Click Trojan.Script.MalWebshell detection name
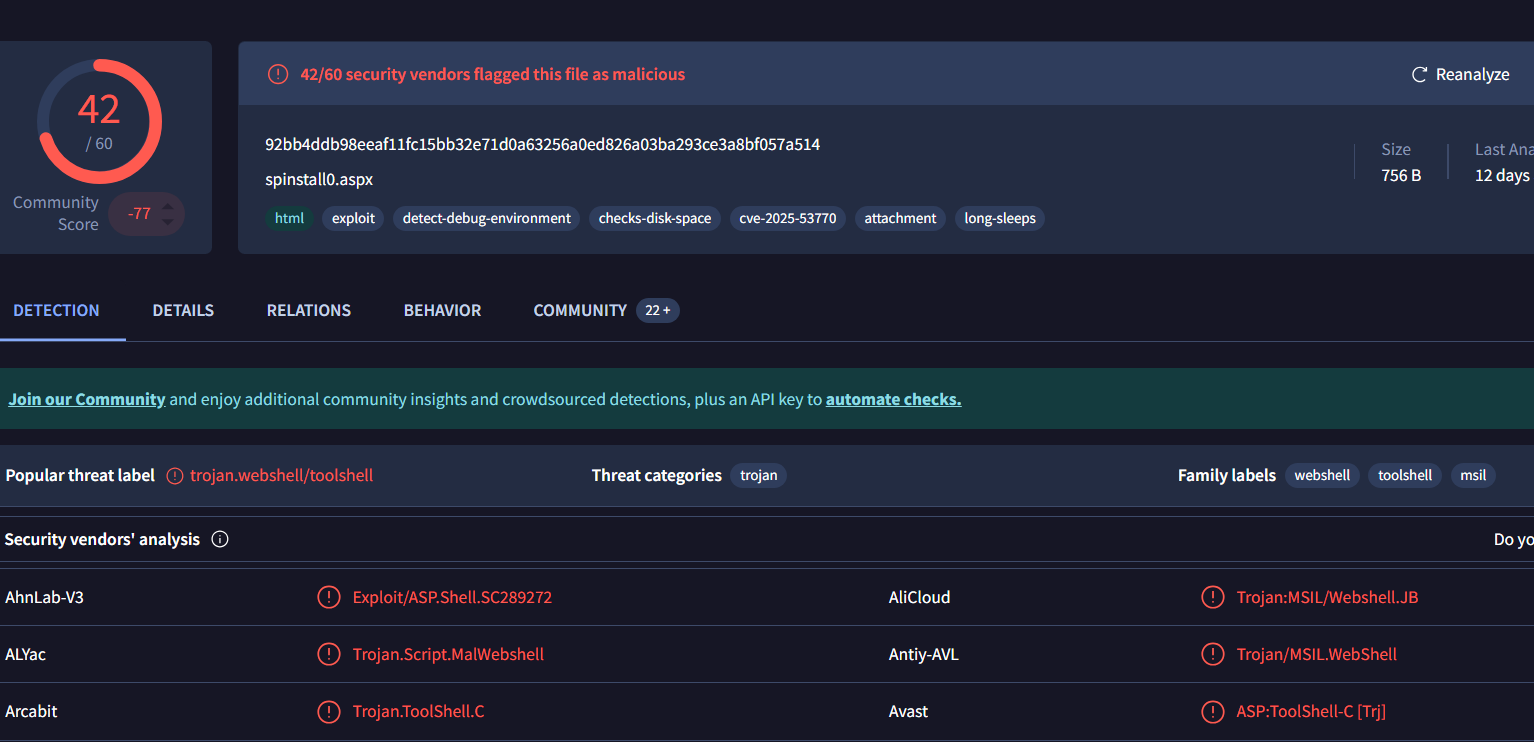The image size is (1534, 742). point(448,655)
